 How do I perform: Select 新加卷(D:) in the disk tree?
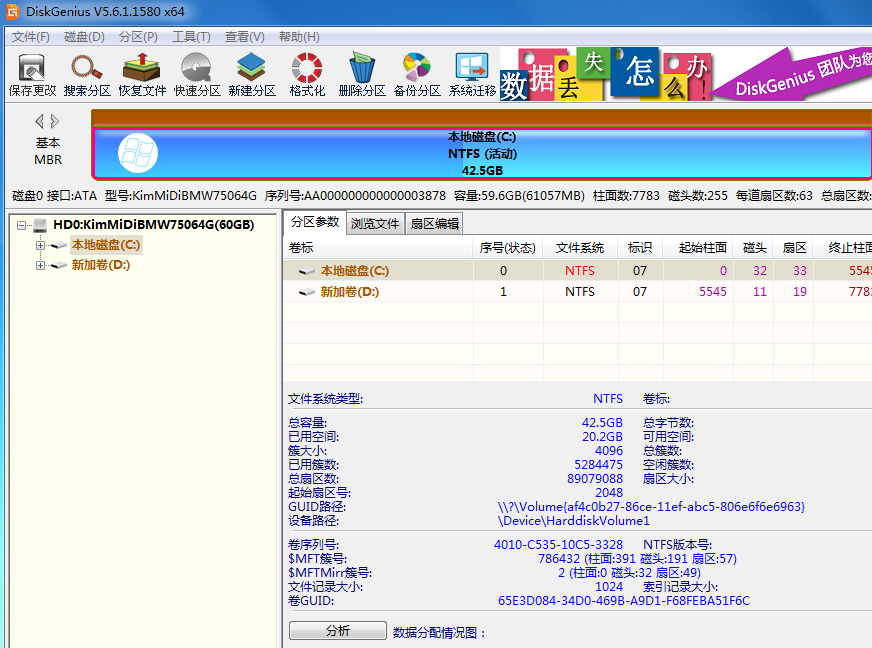tap(101, 265)
